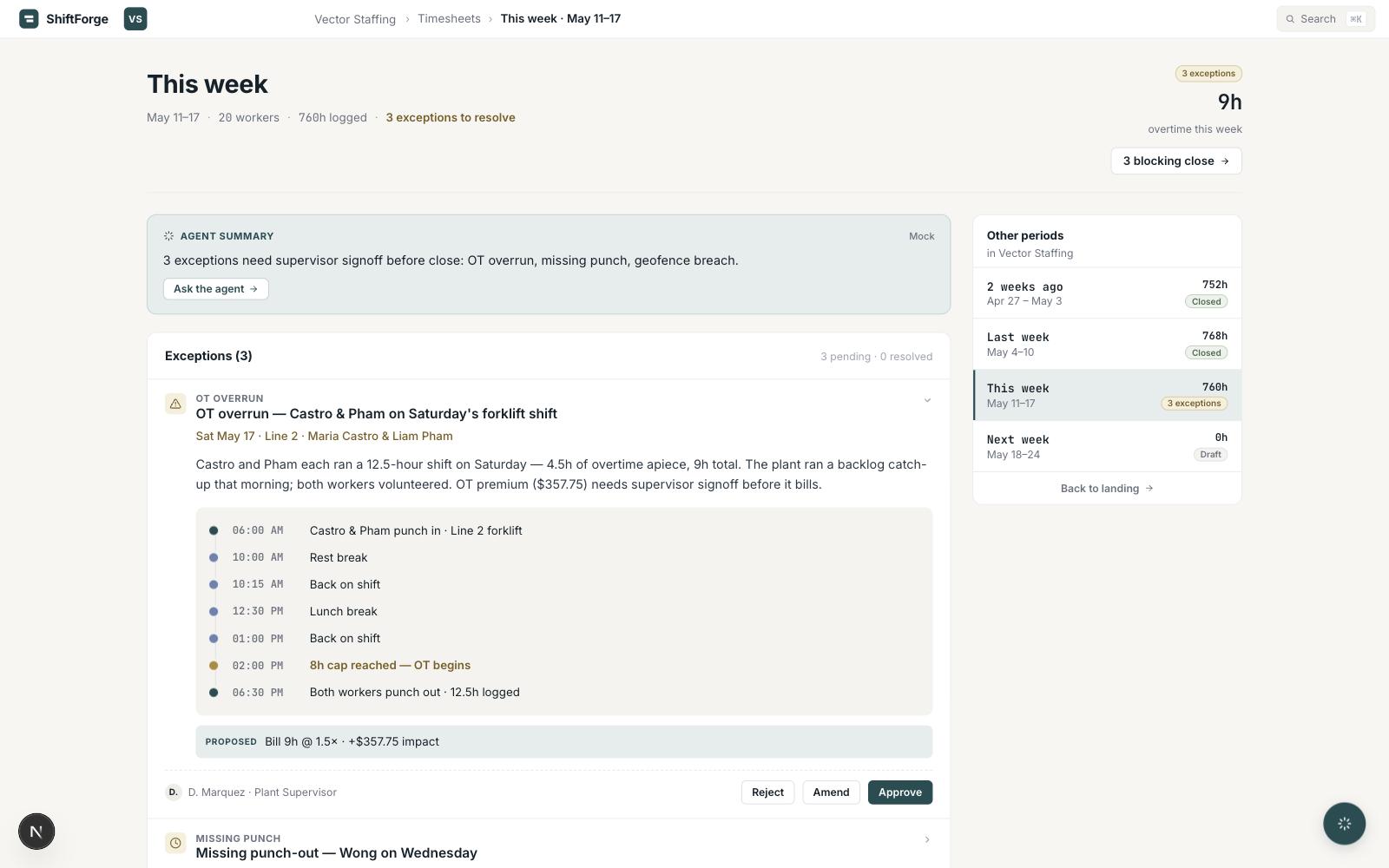Click current breadcrumb This week · May 11–17
This screenshot has width=1389, height=868.
[x=560, y=18]
